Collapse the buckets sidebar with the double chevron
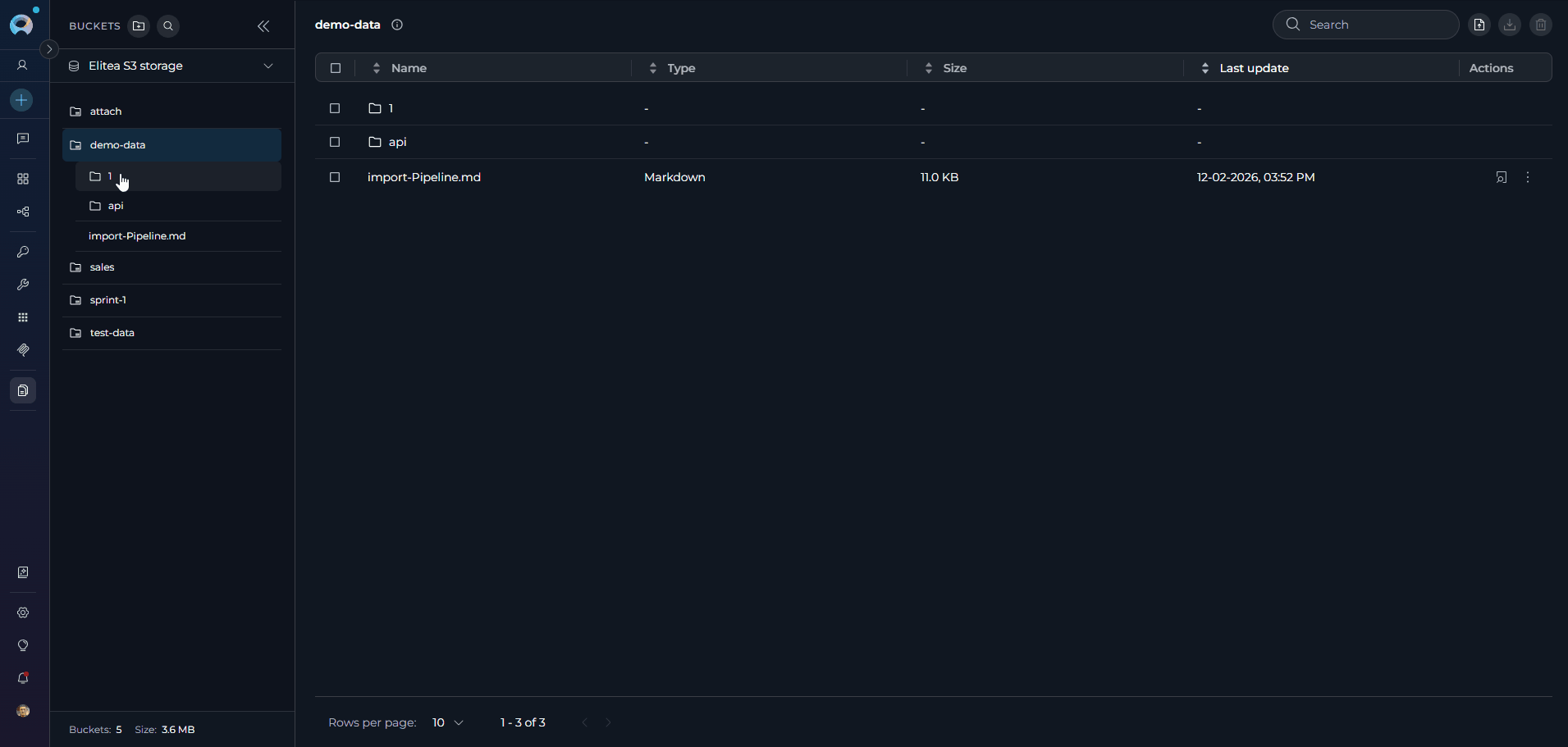The width and height of the screenshot is (1568, 747). point(263,26)
